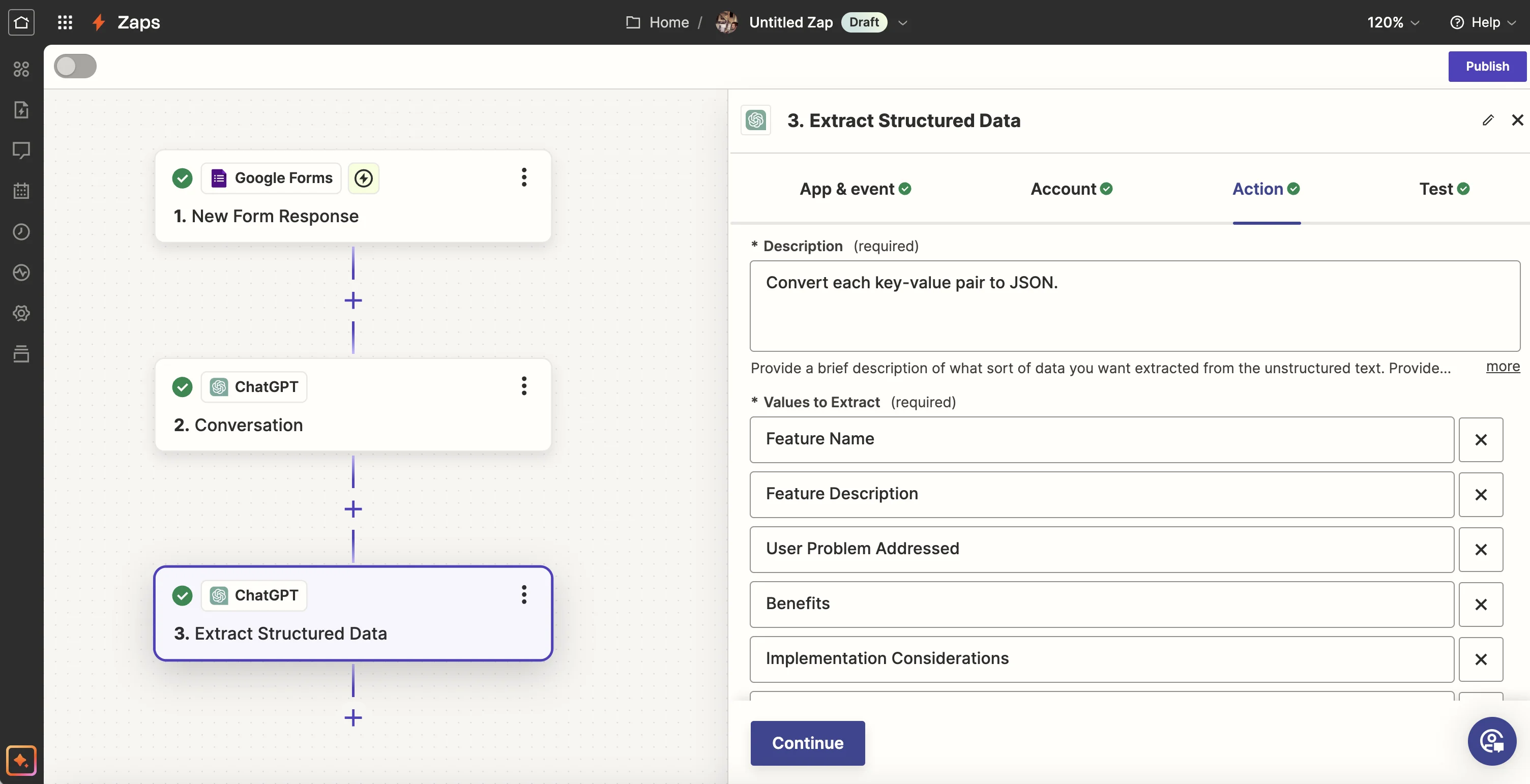Expand the Untitled Zap dropdown chevron
1530x784 pixels.
click(902, 22)
